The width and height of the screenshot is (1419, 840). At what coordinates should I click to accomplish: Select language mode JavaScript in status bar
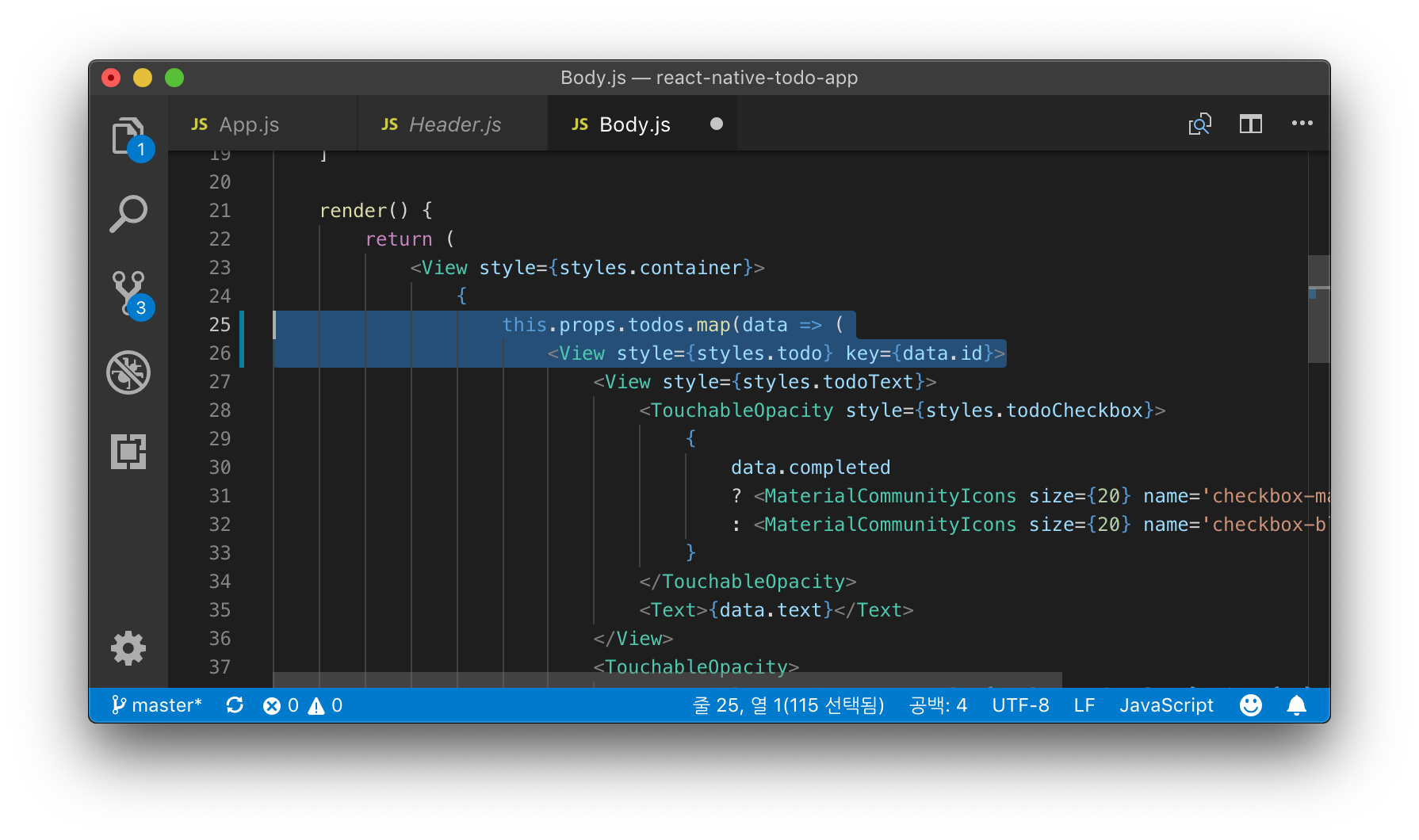click(1166, 705)
